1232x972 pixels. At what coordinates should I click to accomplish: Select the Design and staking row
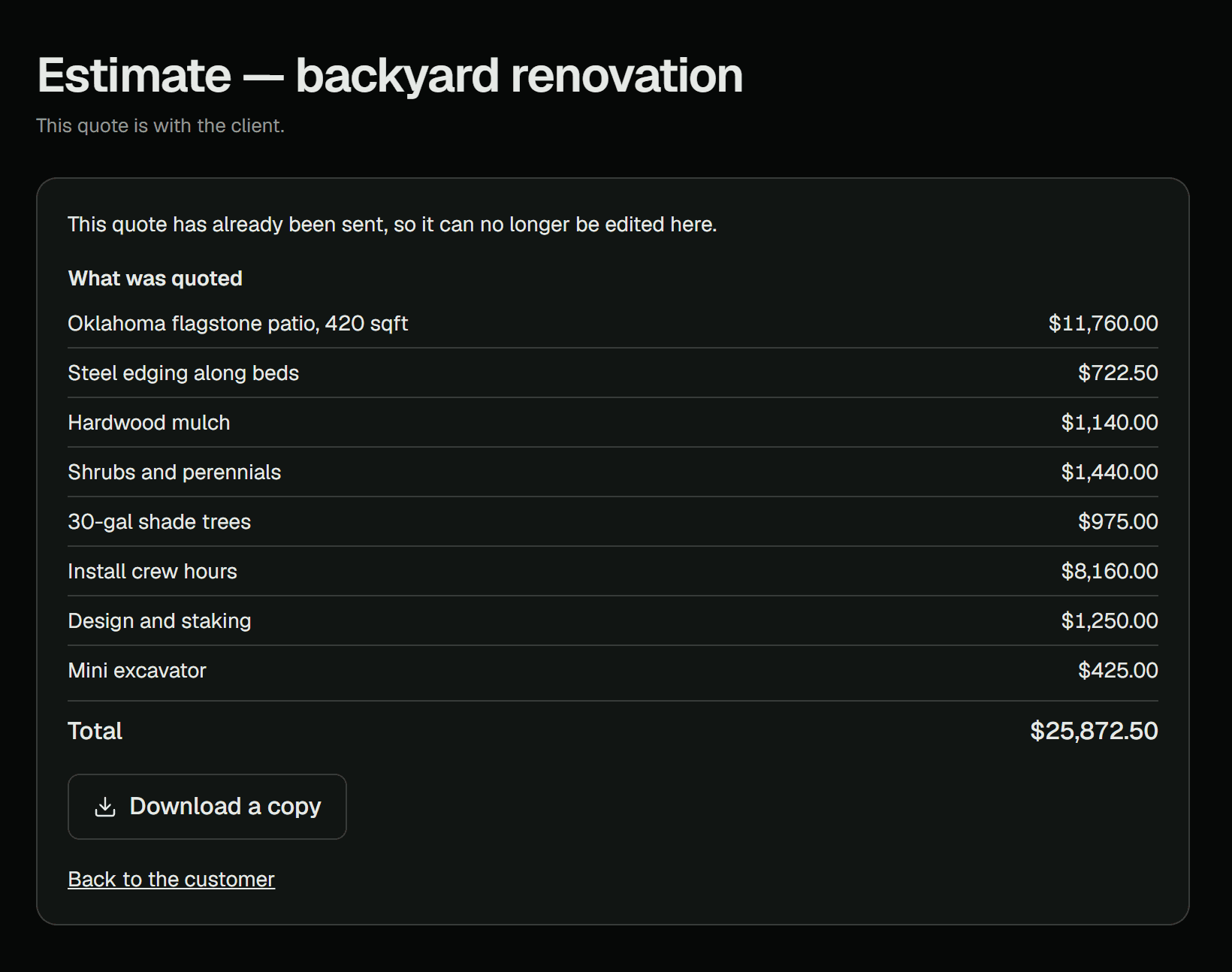pos(613,621)
